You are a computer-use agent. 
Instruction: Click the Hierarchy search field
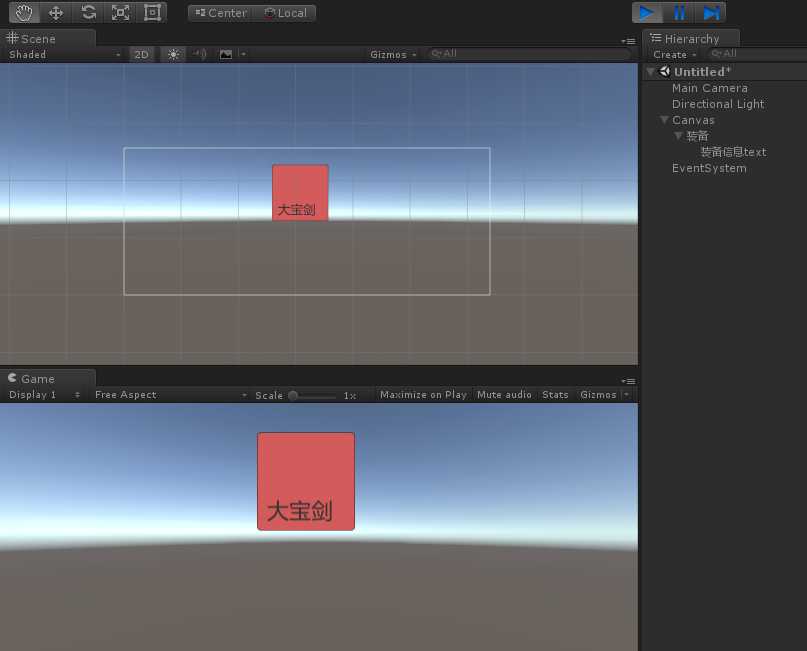click(x=757, y=54)
